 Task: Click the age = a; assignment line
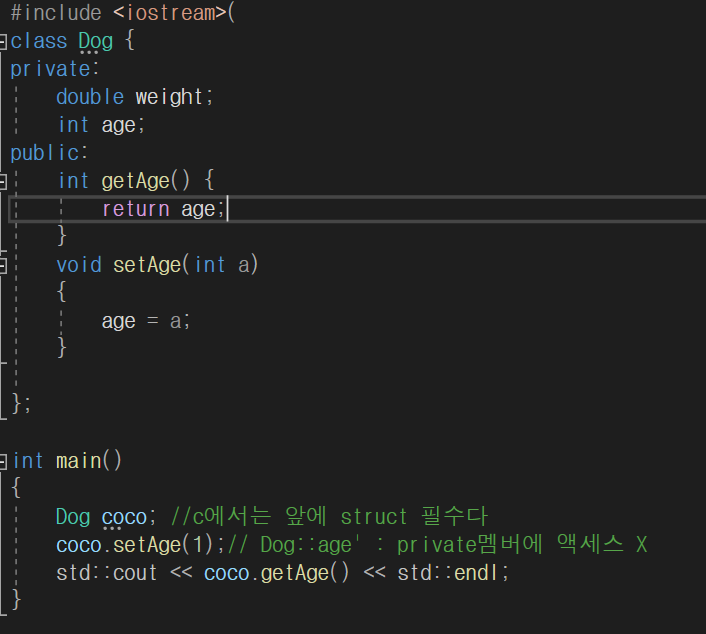coord(146,321)
